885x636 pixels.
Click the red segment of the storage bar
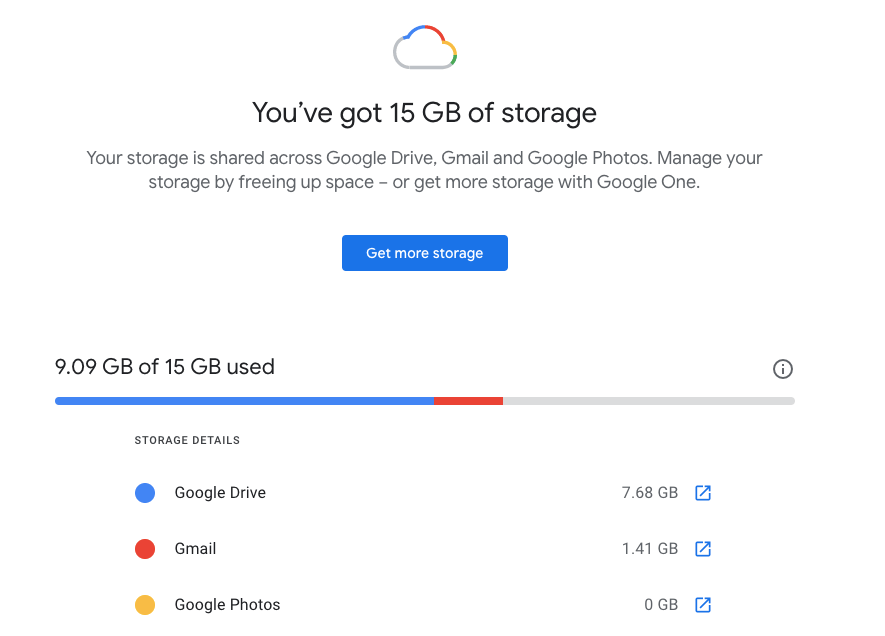[x=468, y=401]
